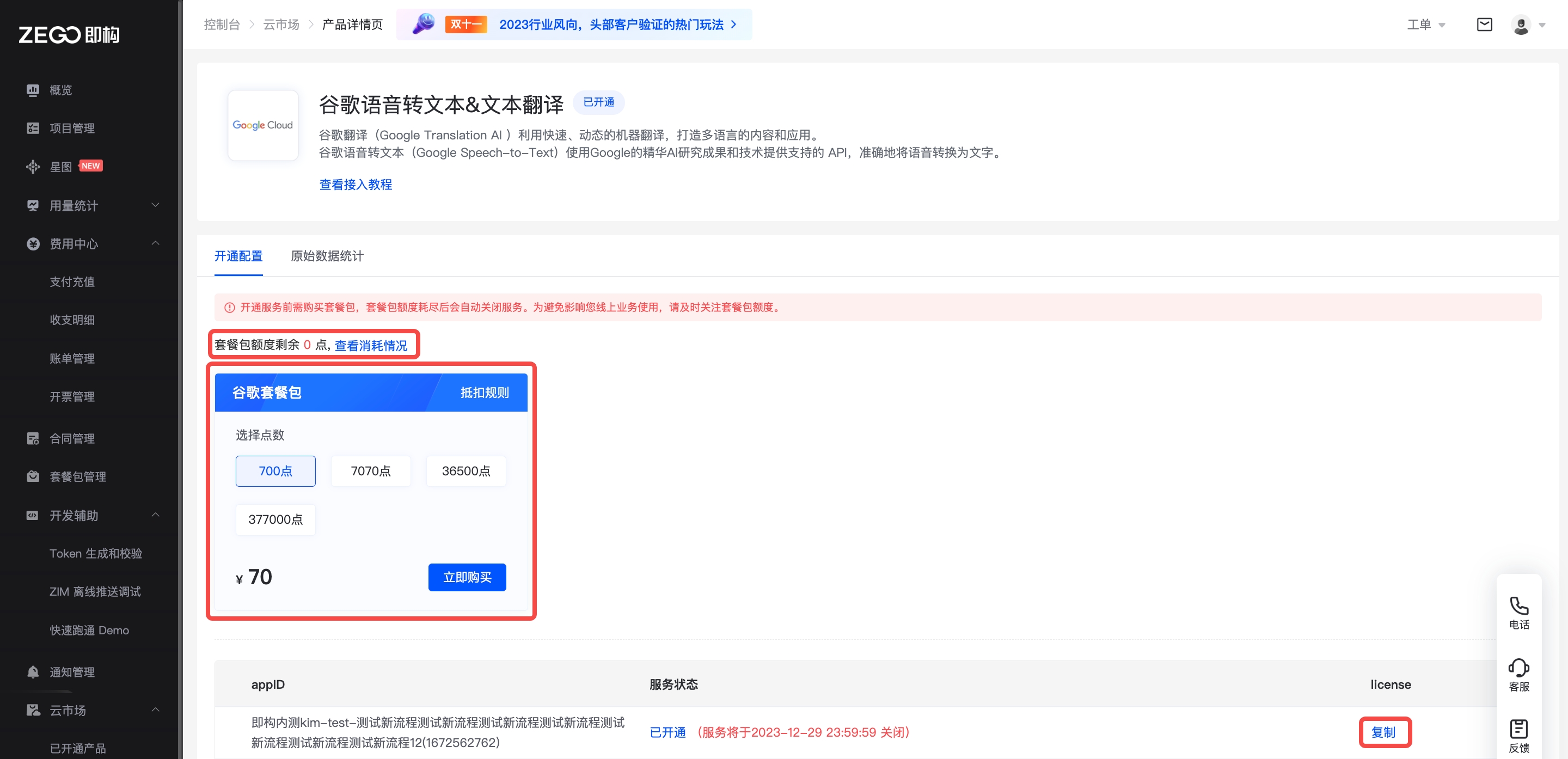Image resolution: width=1568 pixels, height=759 pixels.
Task: Click the 费用中心 yen icon
Action: coord(33,243)
